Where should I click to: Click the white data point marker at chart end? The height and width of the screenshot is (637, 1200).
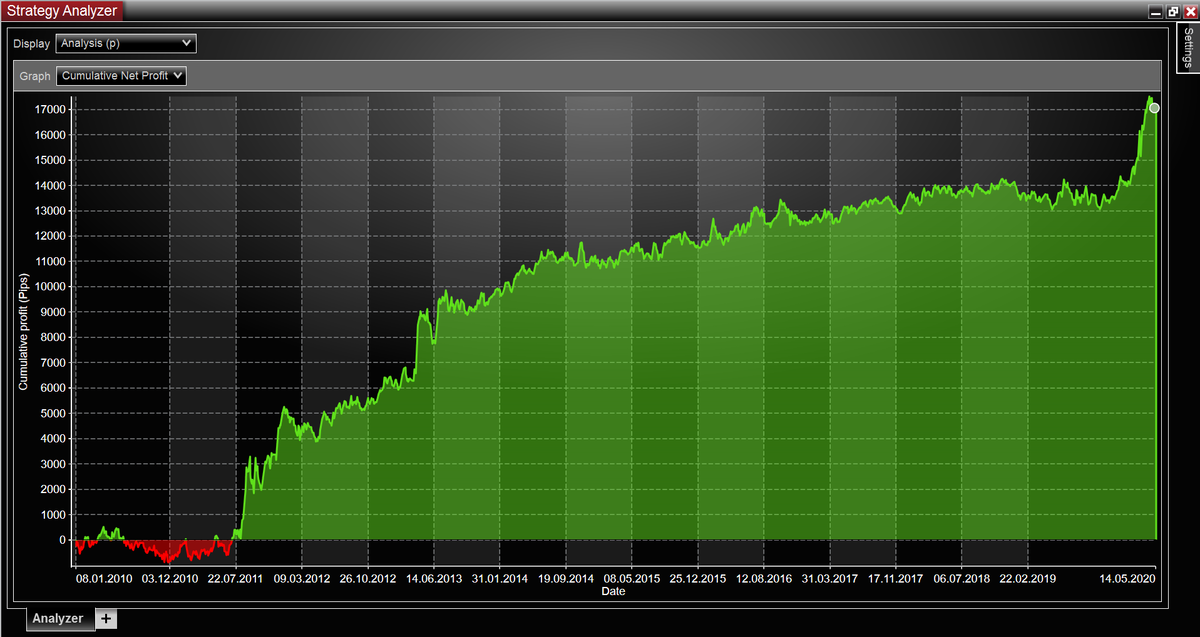pyautogui.click(x=1154, y=108)
